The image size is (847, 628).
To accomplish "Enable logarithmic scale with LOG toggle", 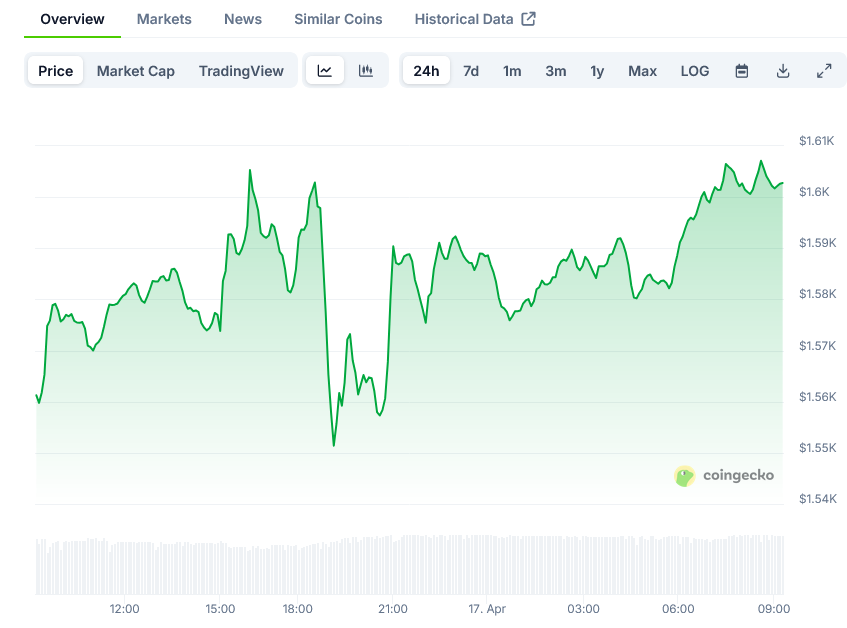I will click(694, 71).
